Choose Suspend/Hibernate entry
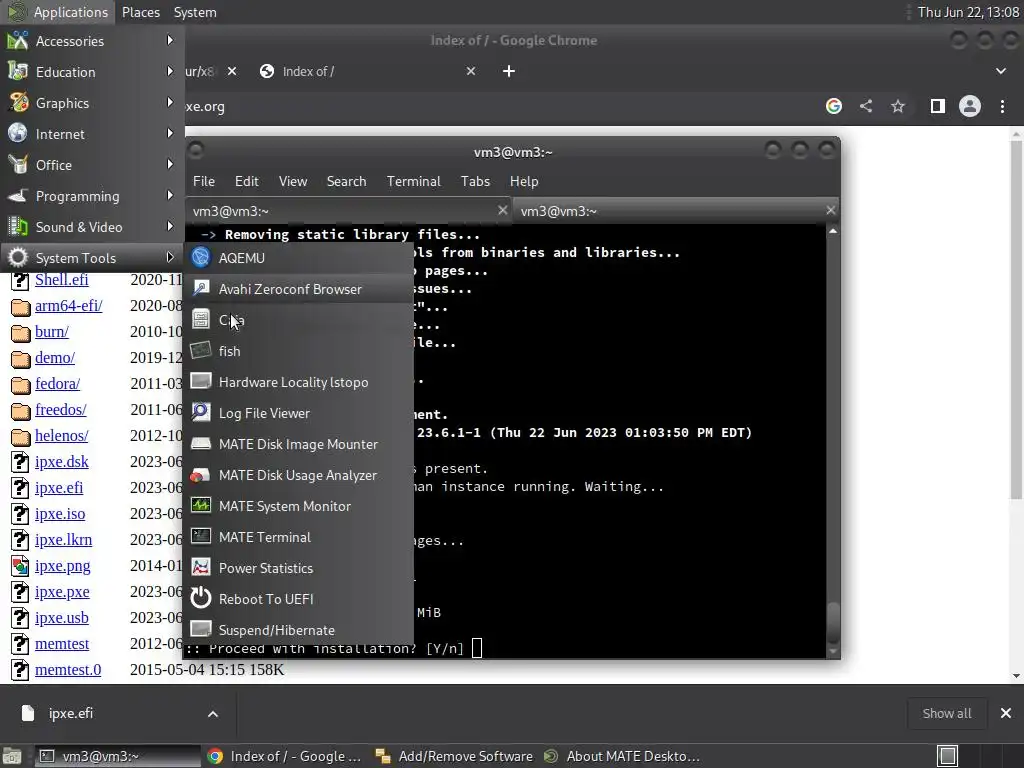Viewport: 1024px width, 768px height. point(298,630)
